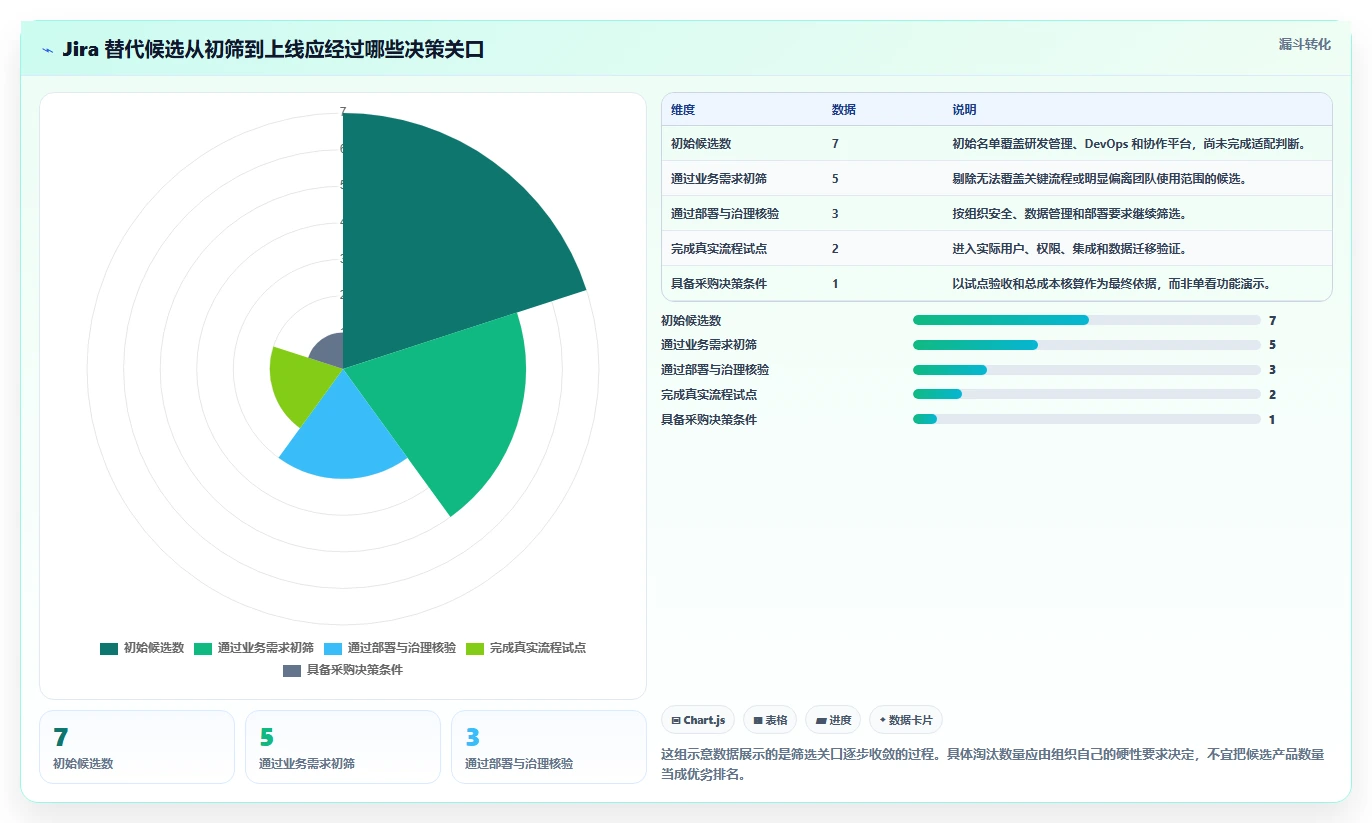Click the 初始候选数 progress bar
Screen dimensions: 1372x823
tap(1086, 320)
